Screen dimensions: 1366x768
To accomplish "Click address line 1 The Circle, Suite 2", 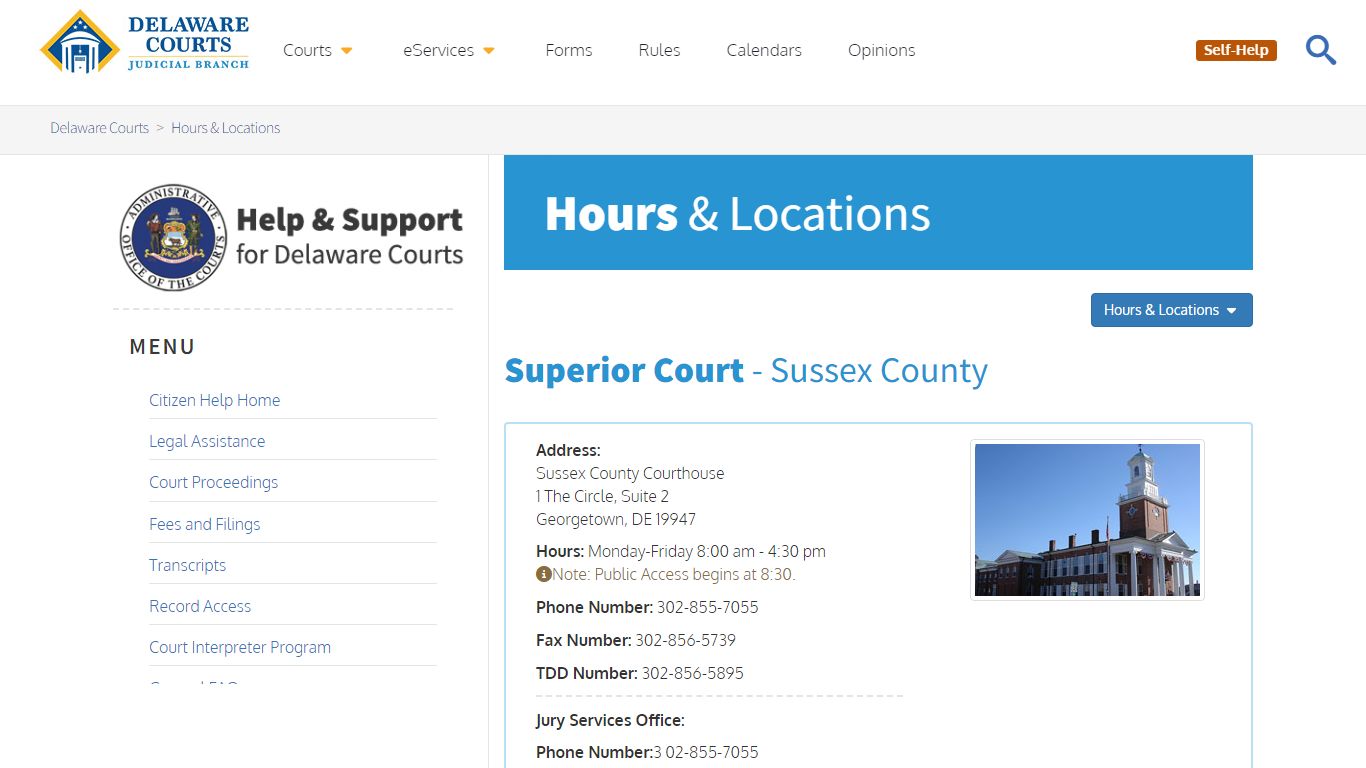I will coord(602,496).
